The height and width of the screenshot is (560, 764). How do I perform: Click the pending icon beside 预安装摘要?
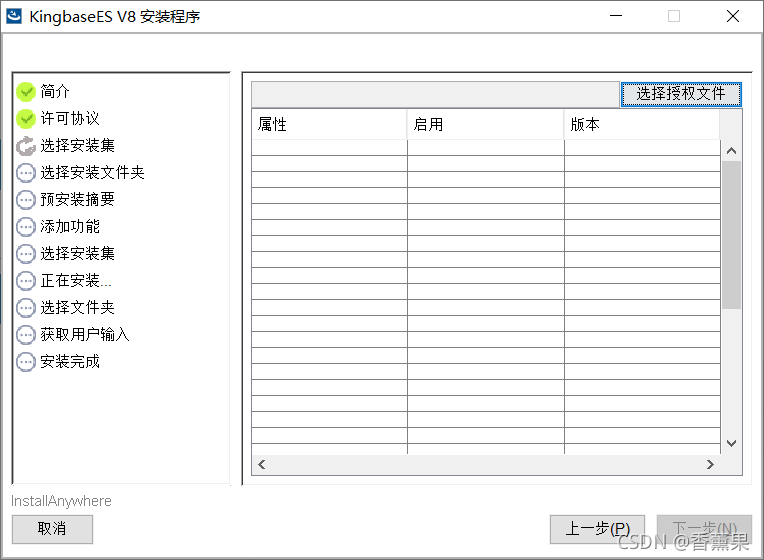pyautogui.click(x=26, y=200)
